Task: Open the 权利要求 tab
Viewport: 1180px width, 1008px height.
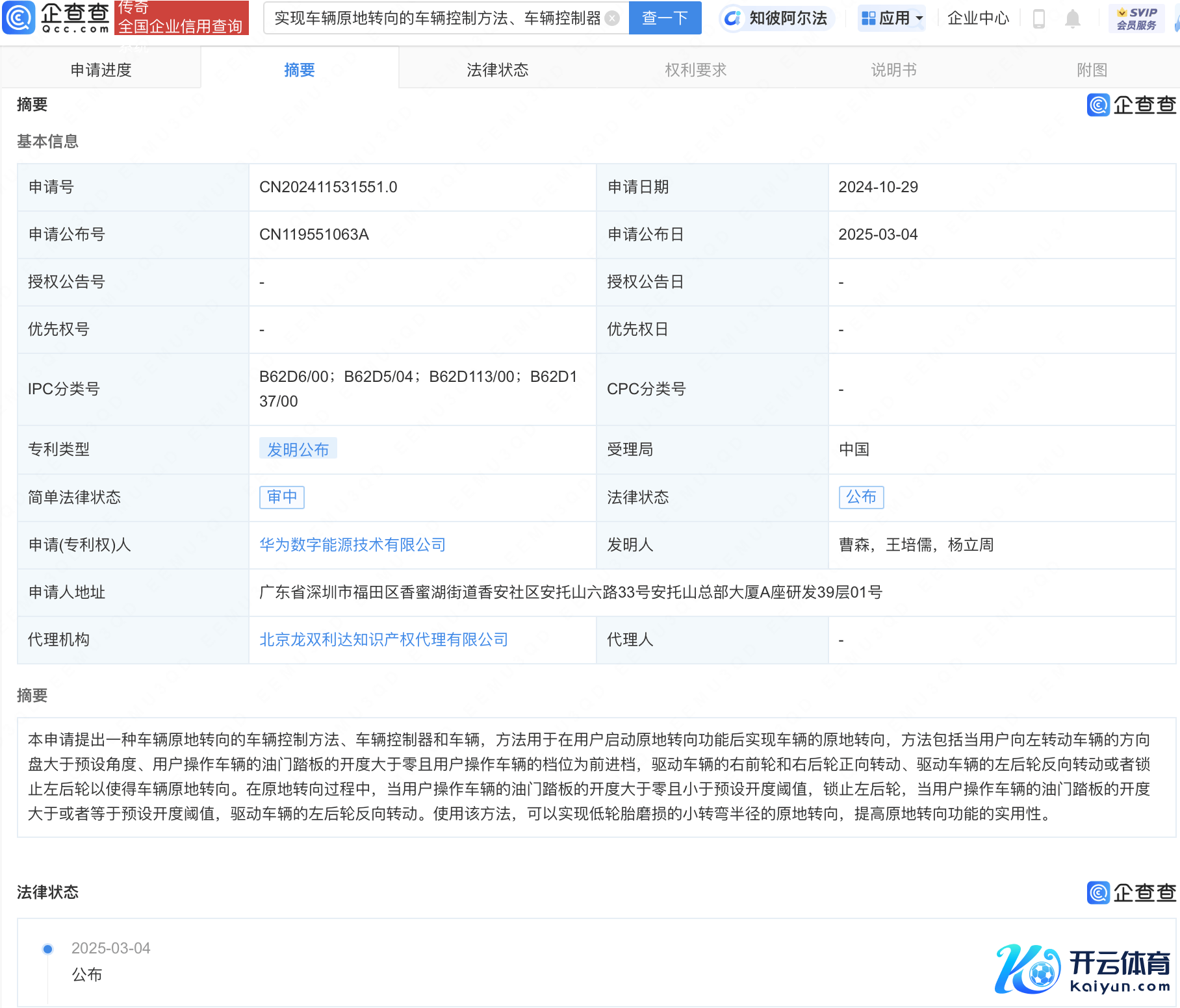Action: [x=695, y=69]
